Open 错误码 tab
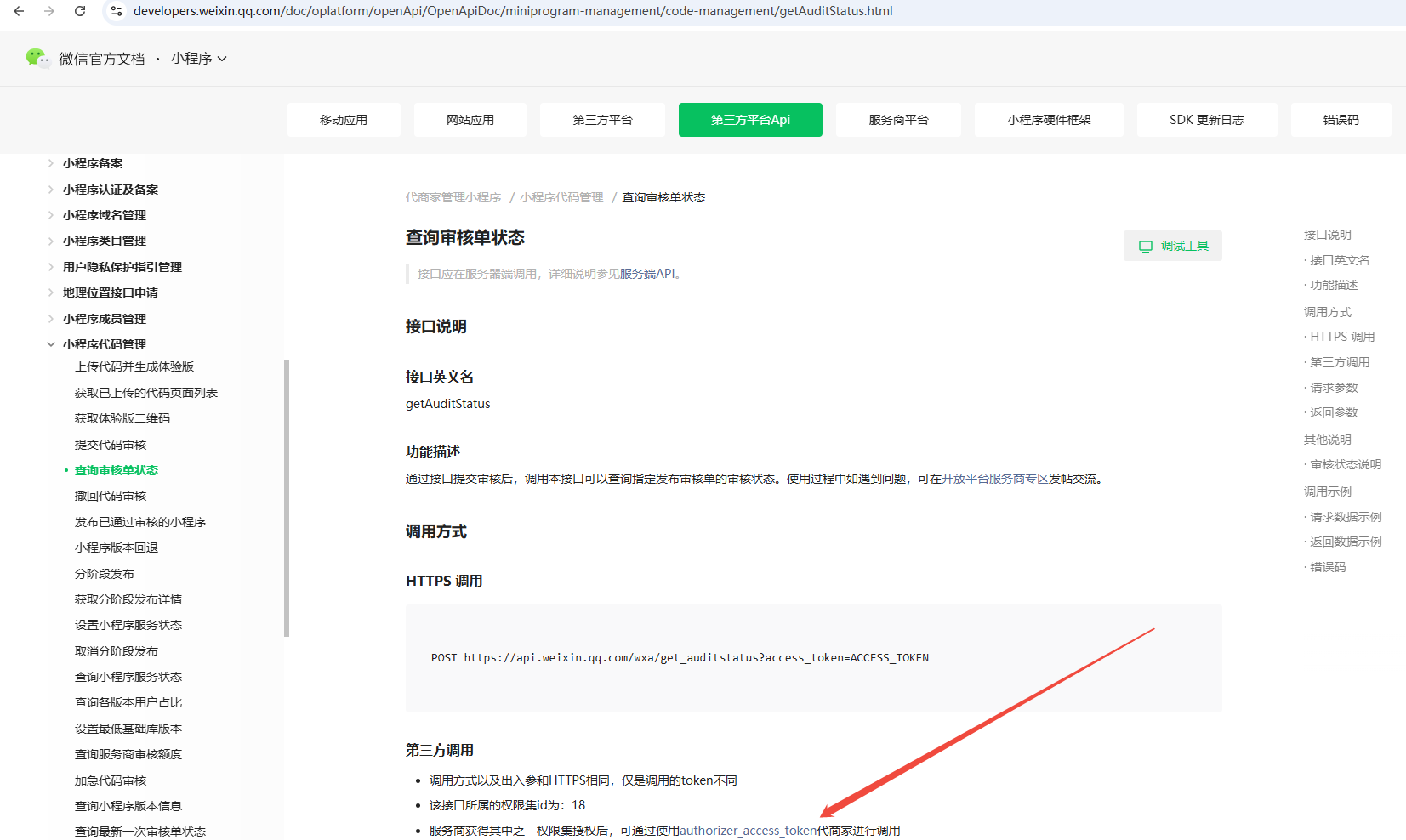 tap(1341, 120)
